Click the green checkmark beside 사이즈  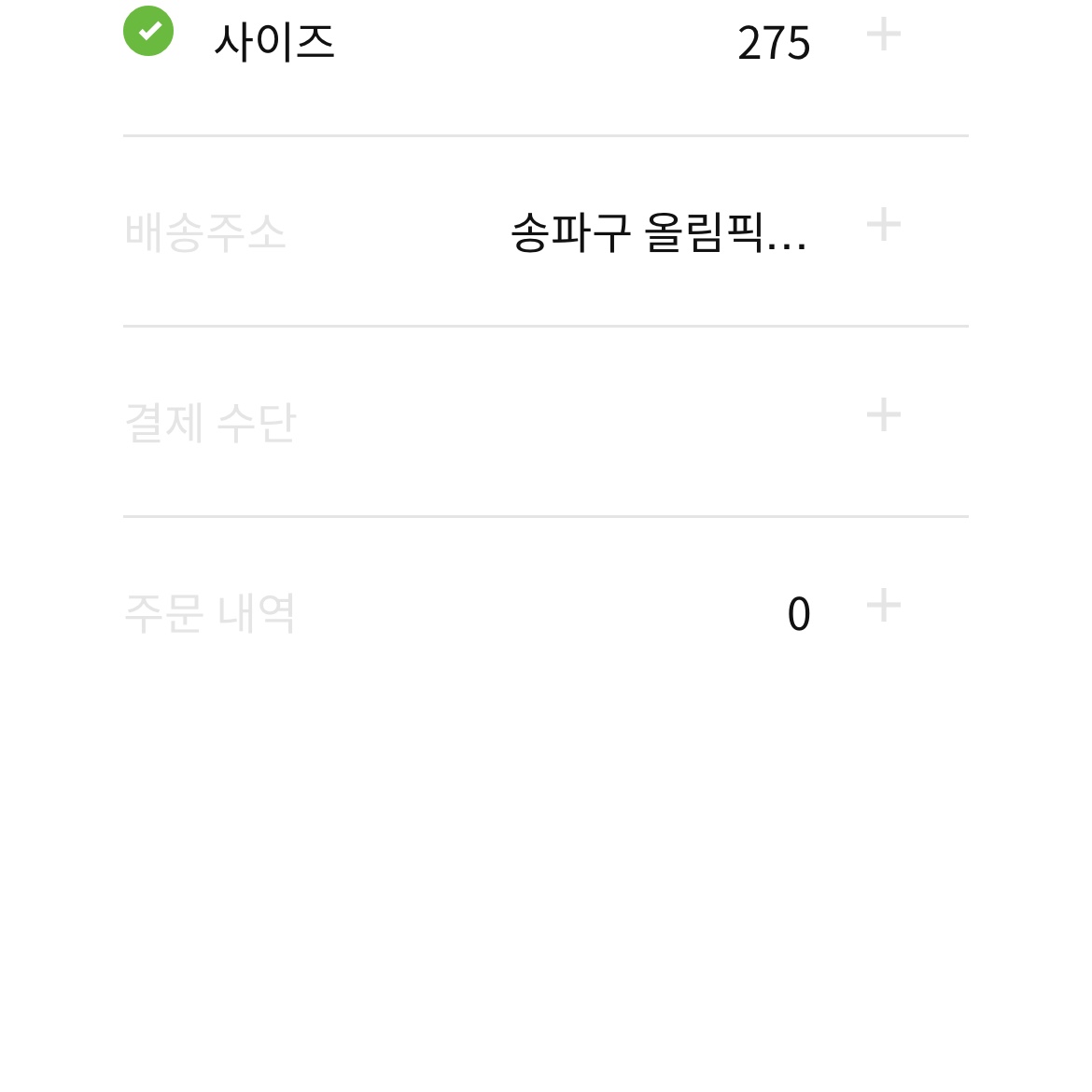(148, 31)
